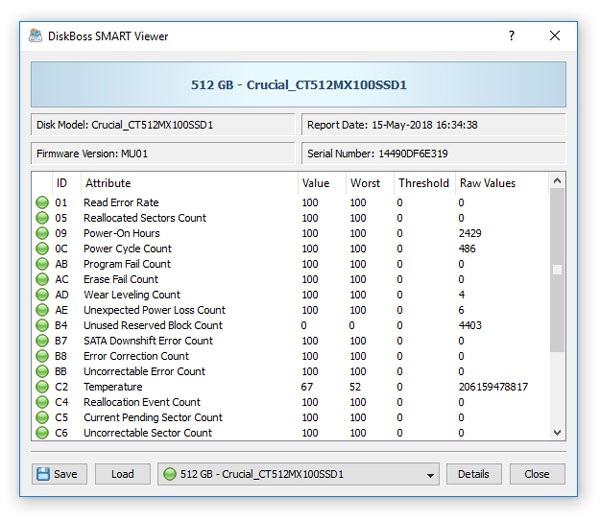
Task: Select the Wear Leveling Count attribute
Action: coord(132,295)
